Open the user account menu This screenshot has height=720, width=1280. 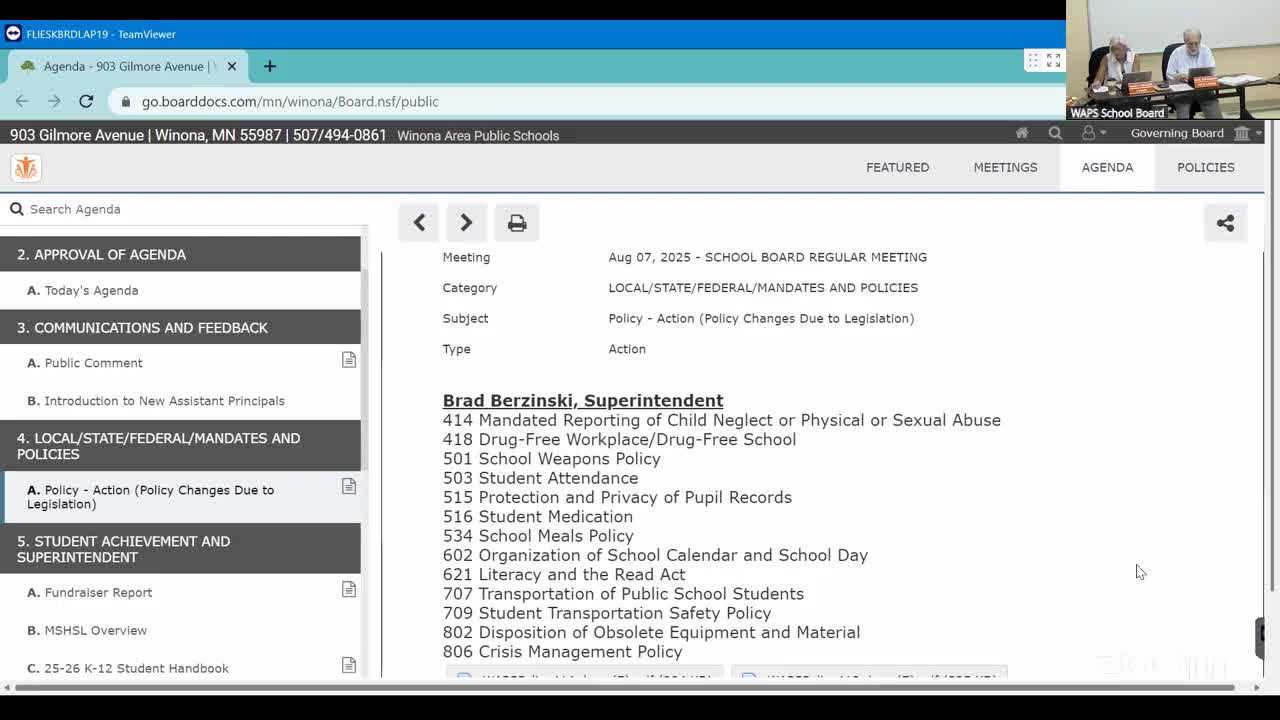[1092, 133]
